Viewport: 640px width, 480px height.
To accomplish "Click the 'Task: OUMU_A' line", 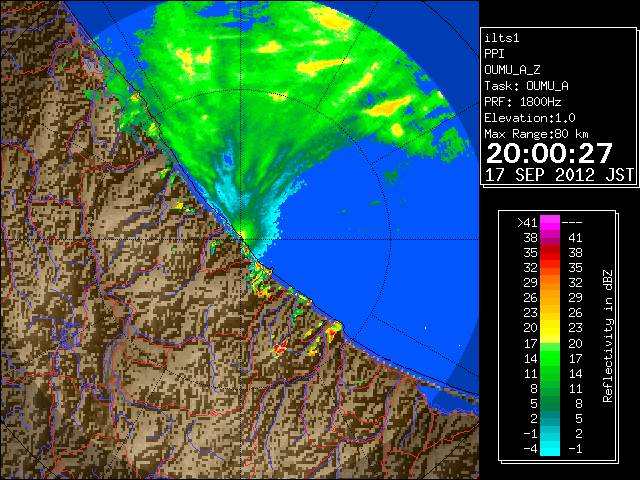I will point(527,86).
